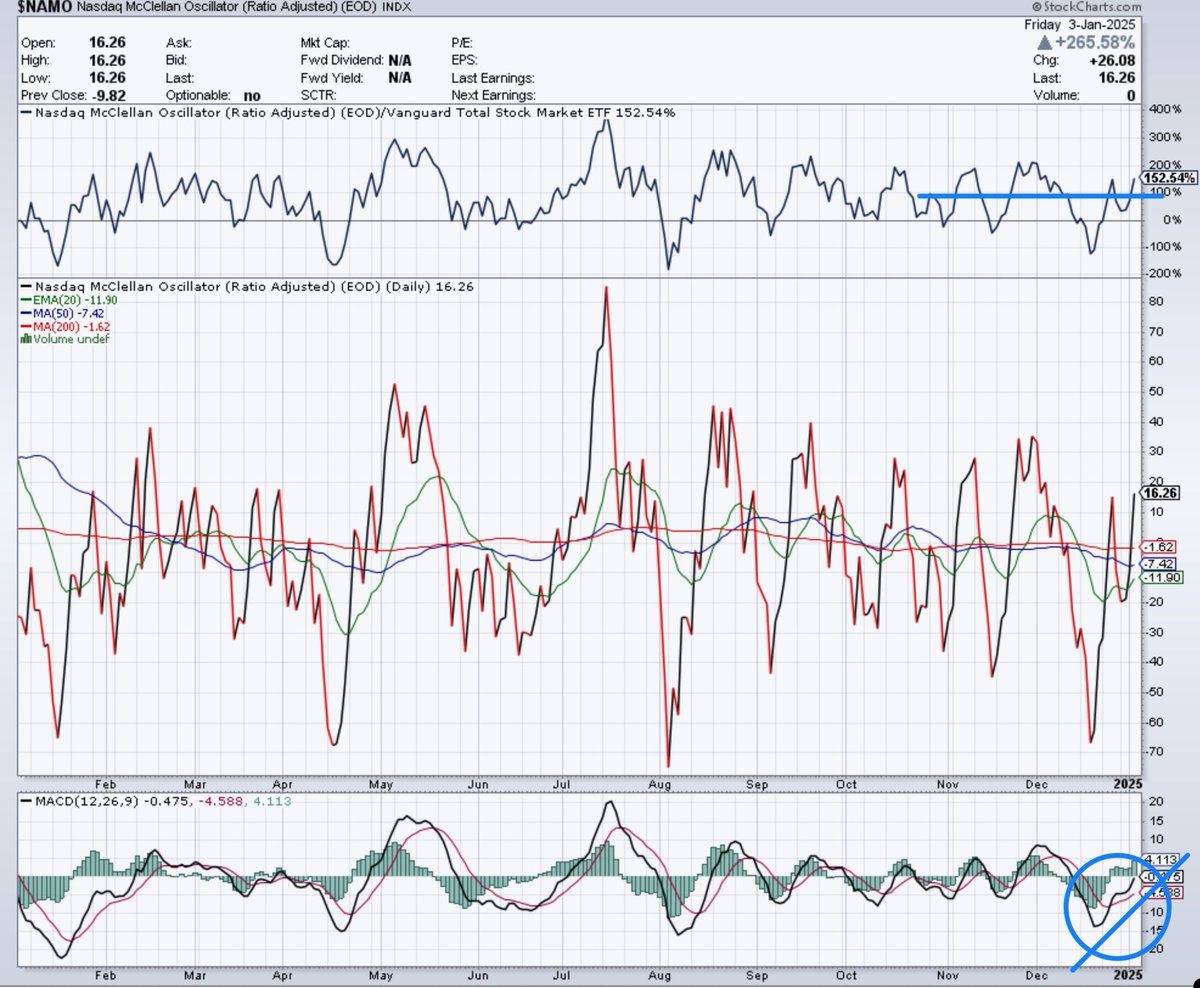Click the Next Earnings label
The image size is (1200, 988).
pos(494,95)
